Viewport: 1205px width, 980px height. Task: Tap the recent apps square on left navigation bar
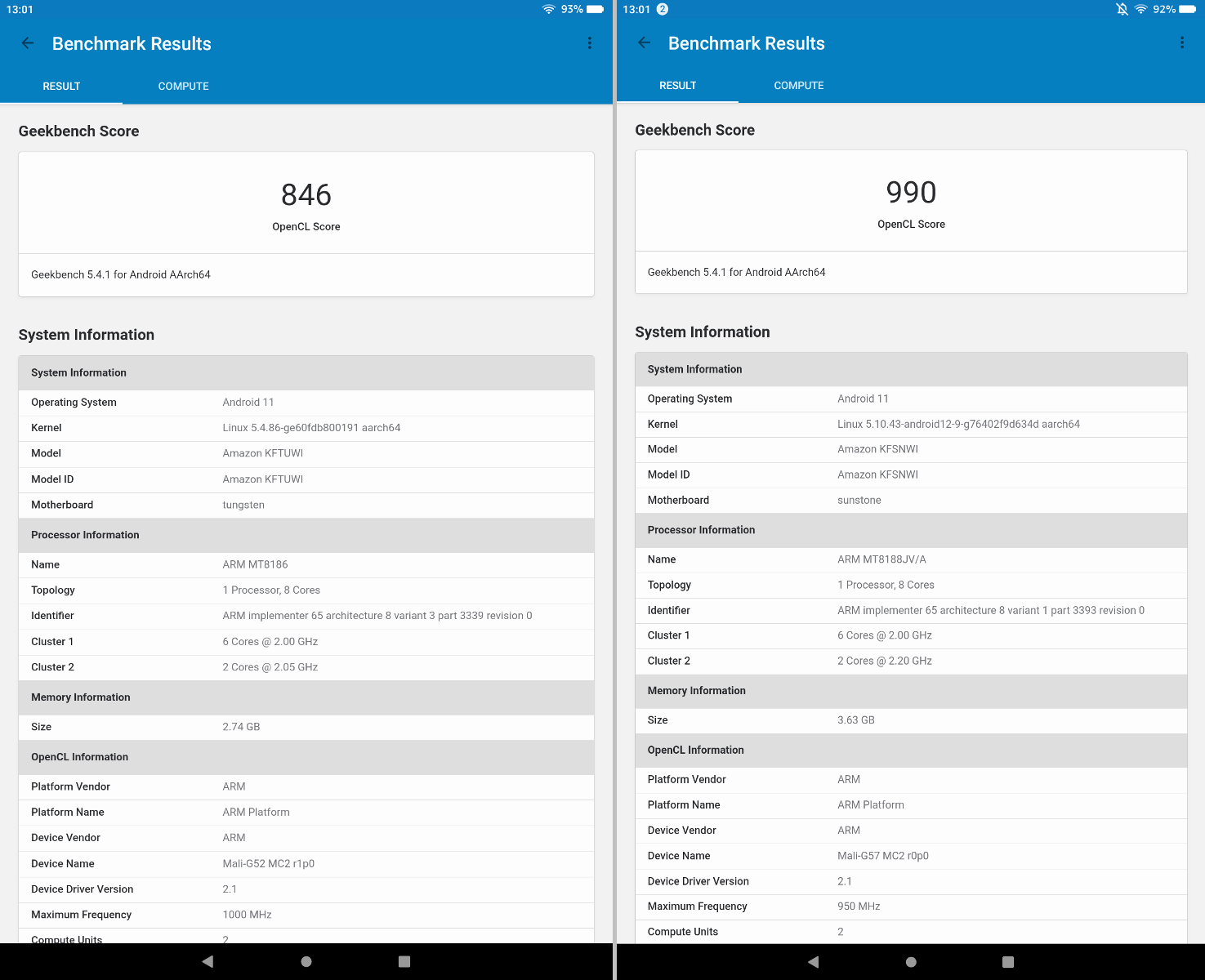[404, 961]
